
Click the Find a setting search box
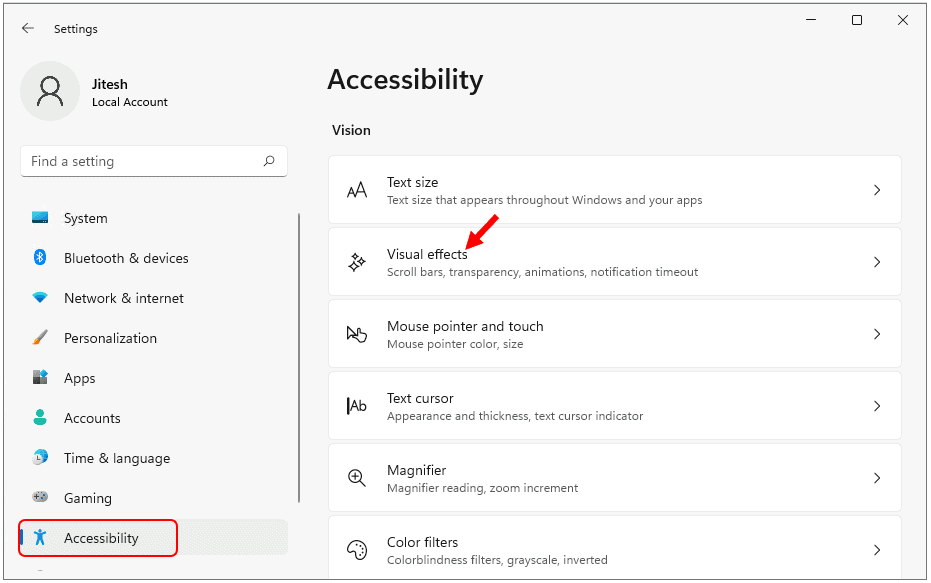tap(154, 161)
